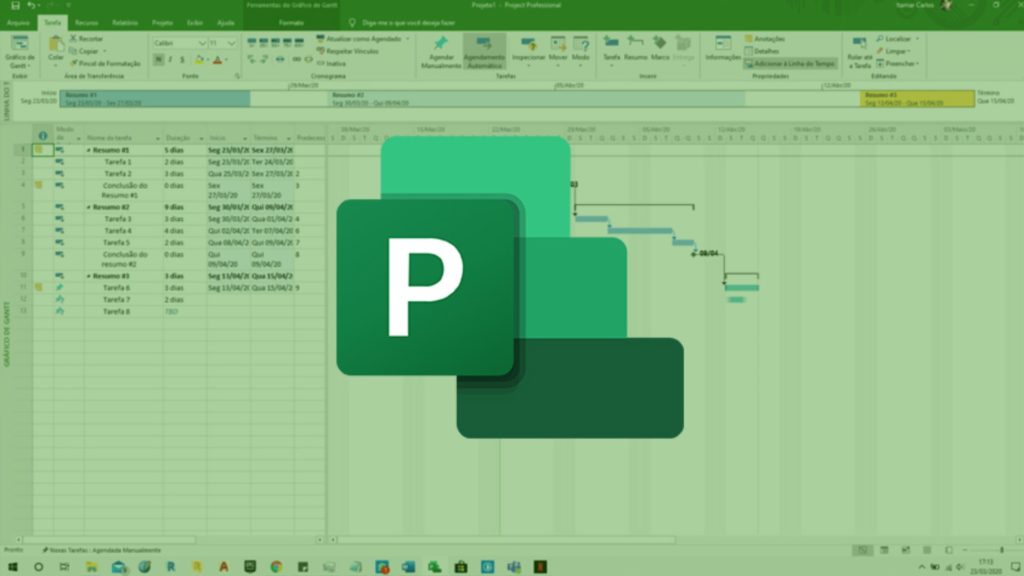Image resolution: width=1024 pixels, height=576 pixels.
Task: Click the Copiar copy command
Action: 86,51
